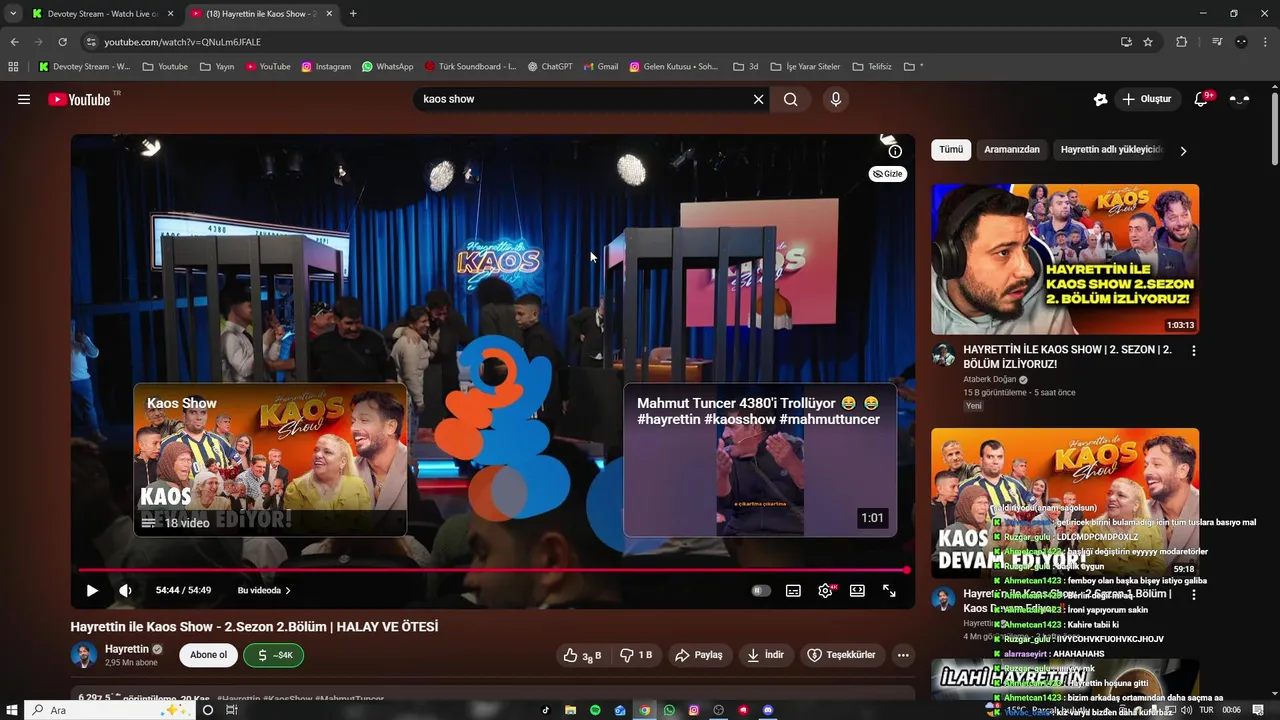Mute the video volume

[x=125, y=590]
